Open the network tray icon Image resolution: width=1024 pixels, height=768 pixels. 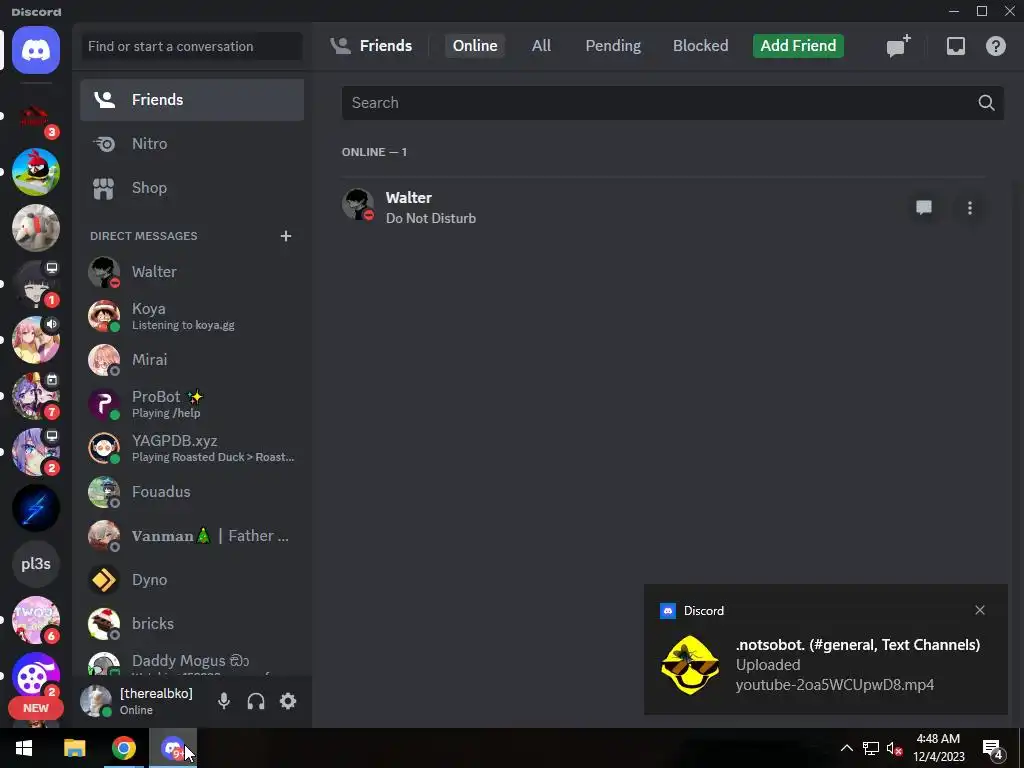tap(871, 748)
